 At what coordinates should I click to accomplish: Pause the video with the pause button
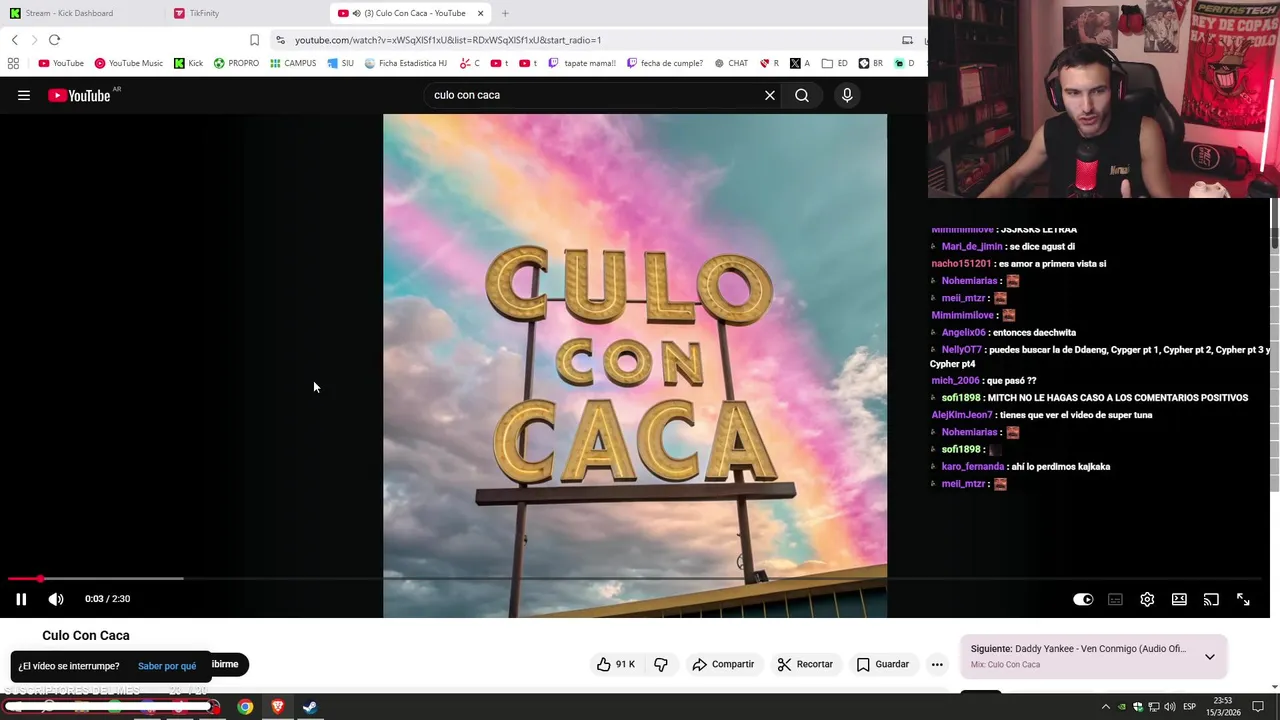21,599
